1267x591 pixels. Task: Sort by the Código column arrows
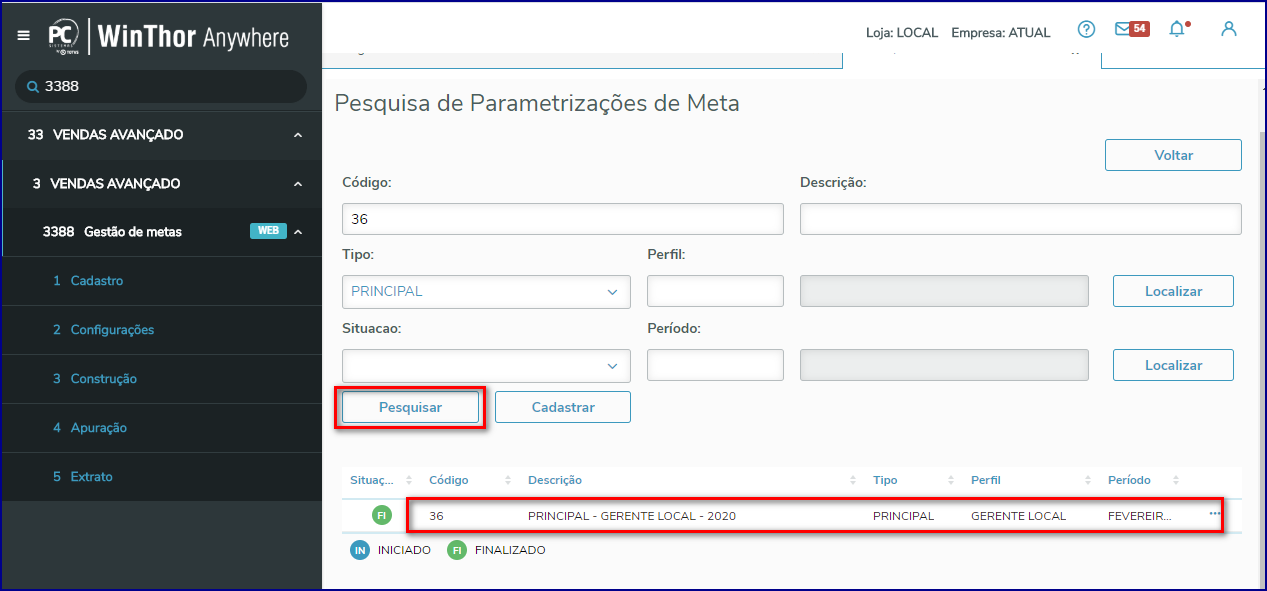[508, 481]
